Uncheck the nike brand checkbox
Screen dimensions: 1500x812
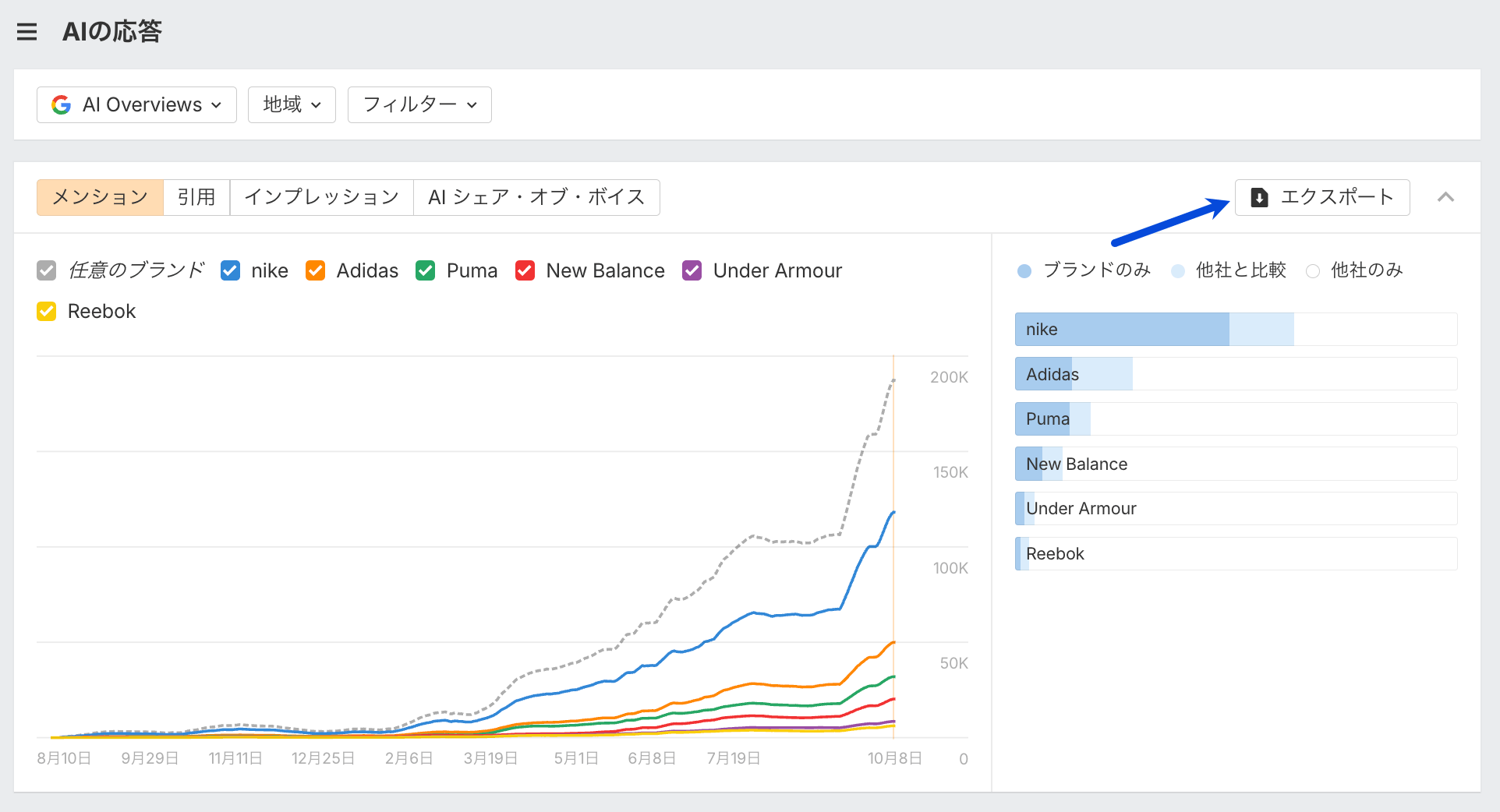point(230,270)
